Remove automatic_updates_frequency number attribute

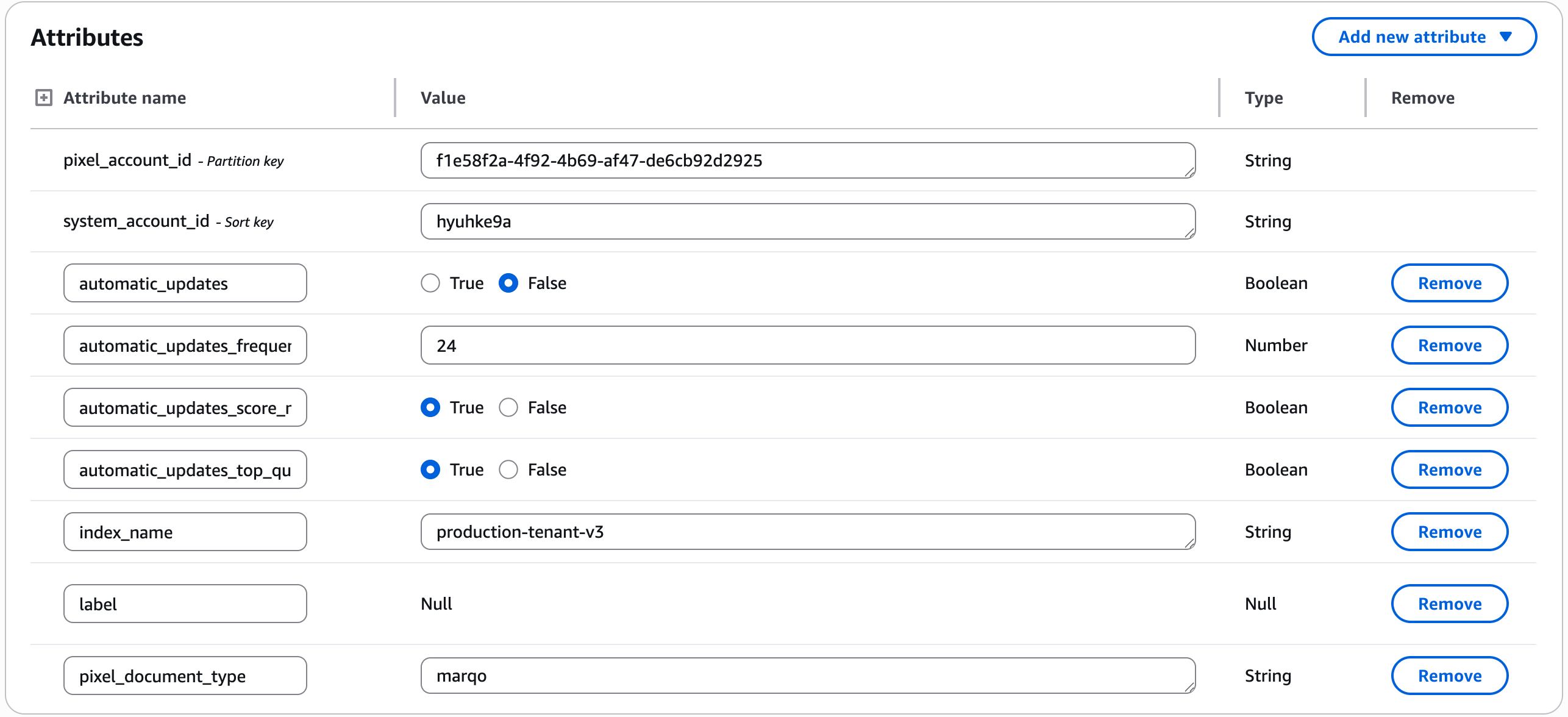[x=1449, y=346]
